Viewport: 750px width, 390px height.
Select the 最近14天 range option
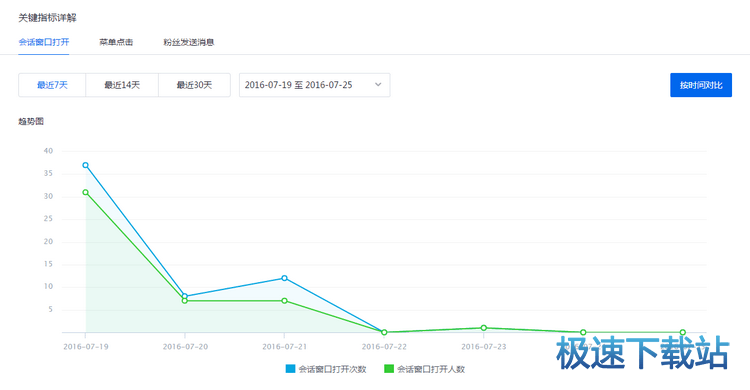(x=122, y=85)
